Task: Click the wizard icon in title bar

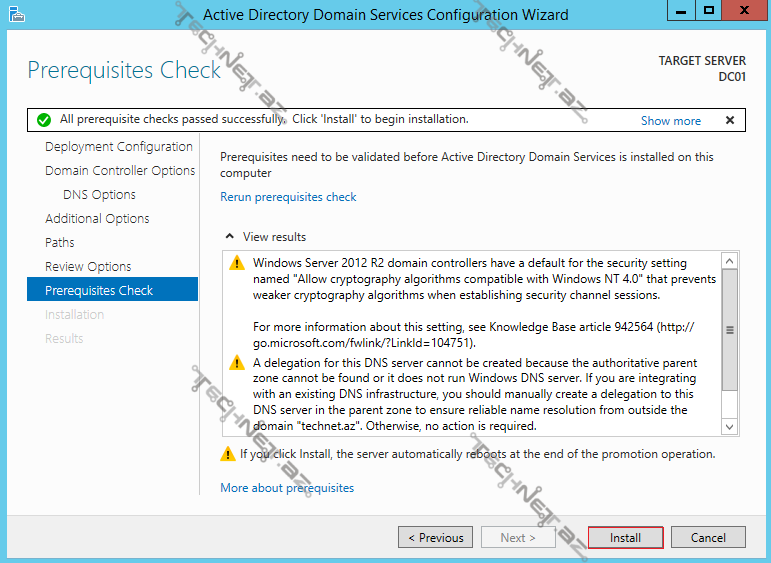Action: (x=14, y=13)
